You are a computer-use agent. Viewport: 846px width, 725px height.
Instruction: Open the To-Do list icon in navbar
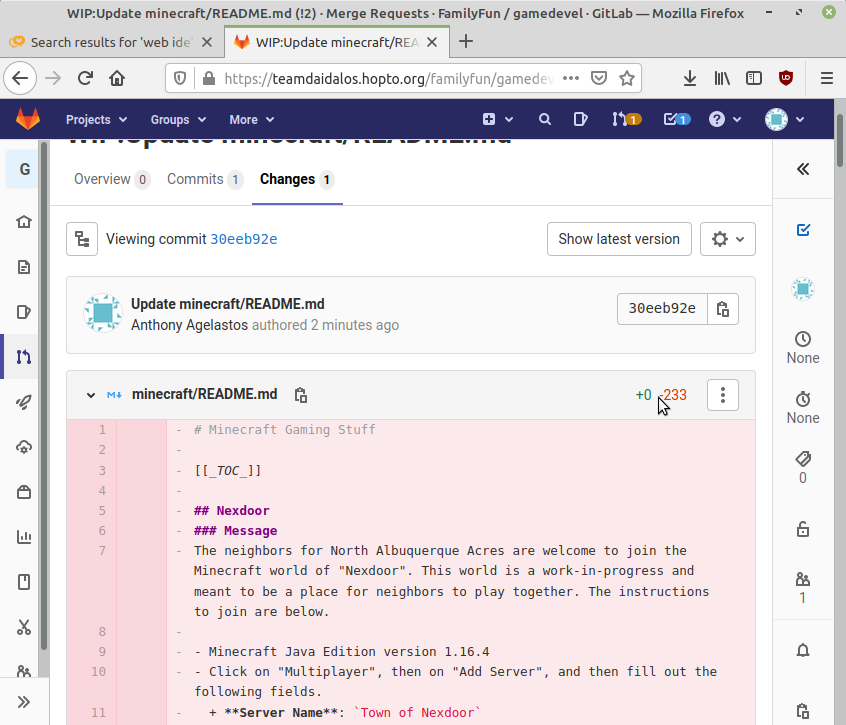pos(677,119)
